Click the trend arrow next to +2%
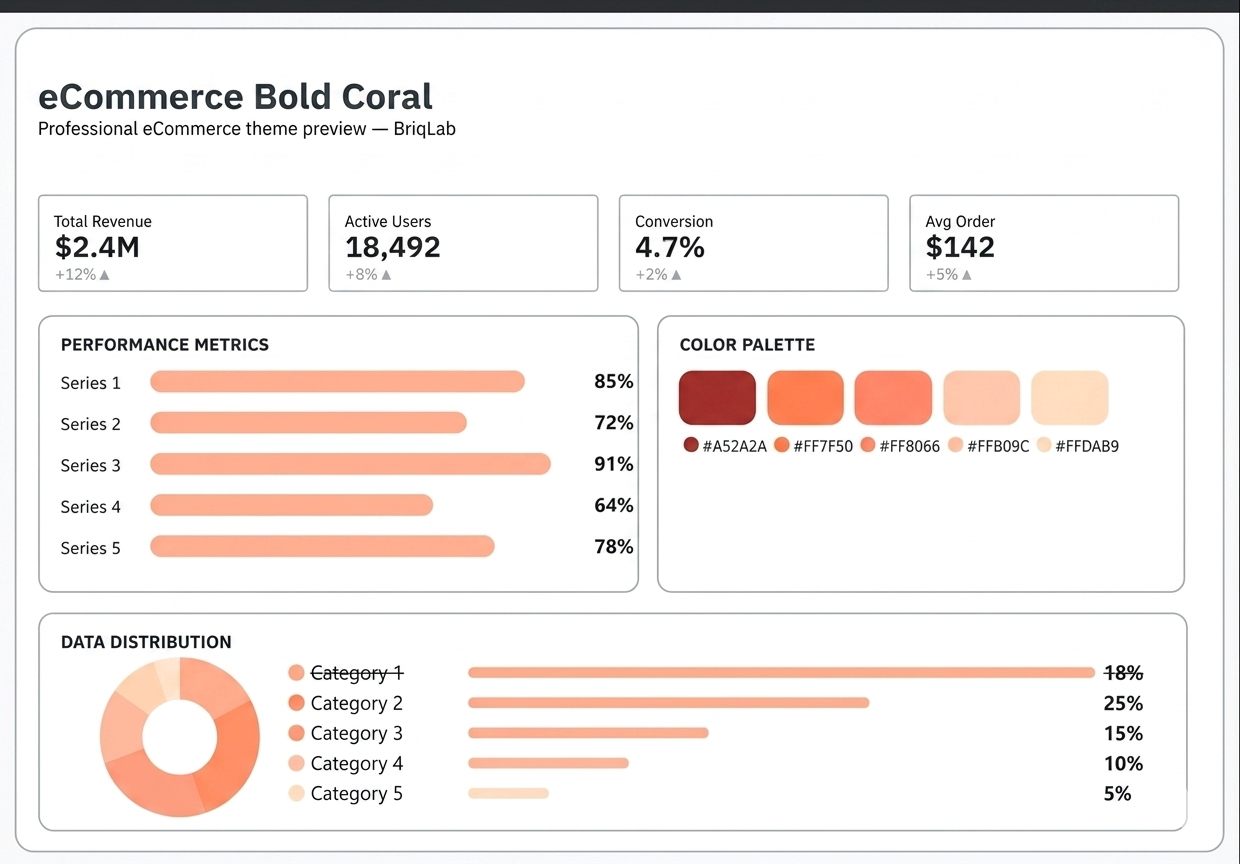Image resolution: width=1240 pixels, height=864 pixels. pyautogui.click(x=677, y=275)
